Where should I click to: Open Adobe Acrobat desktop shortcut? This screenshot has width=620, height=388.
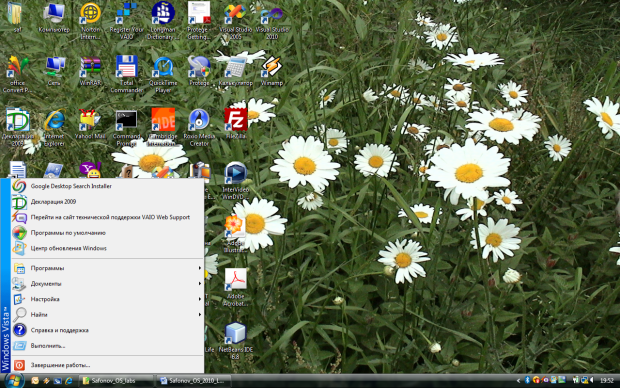pos(236,287)
